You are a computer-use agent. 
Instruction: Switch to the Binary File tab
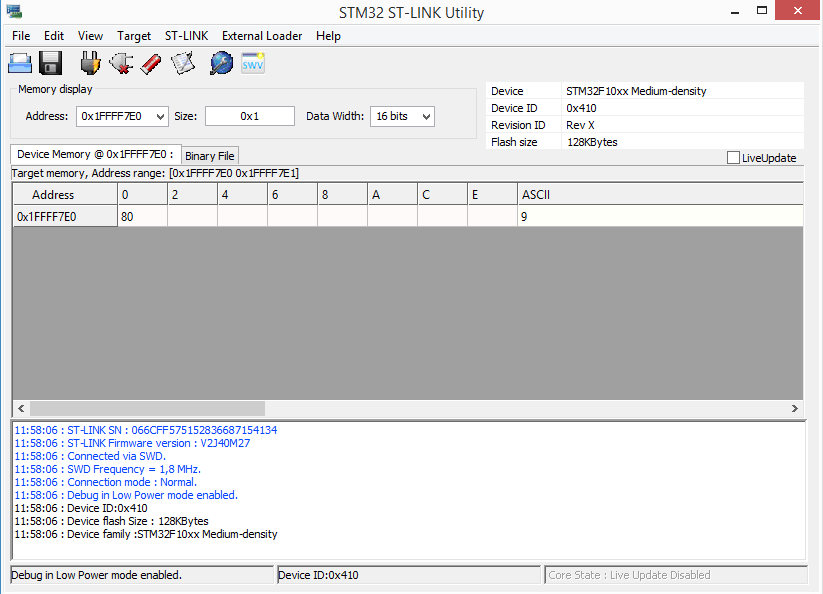tap(209, 156)
